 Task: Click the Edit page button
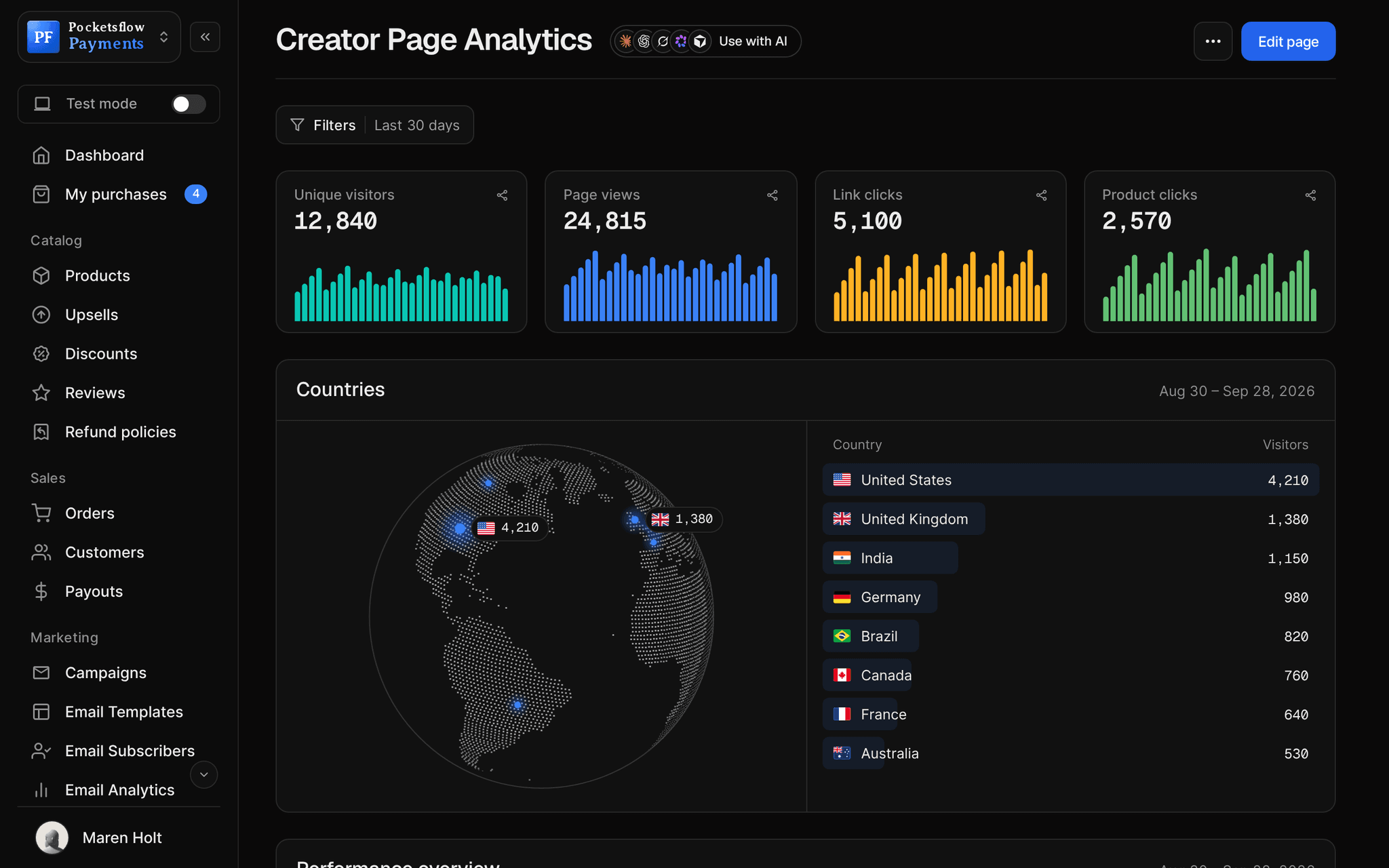click(x=1288, y=41)
